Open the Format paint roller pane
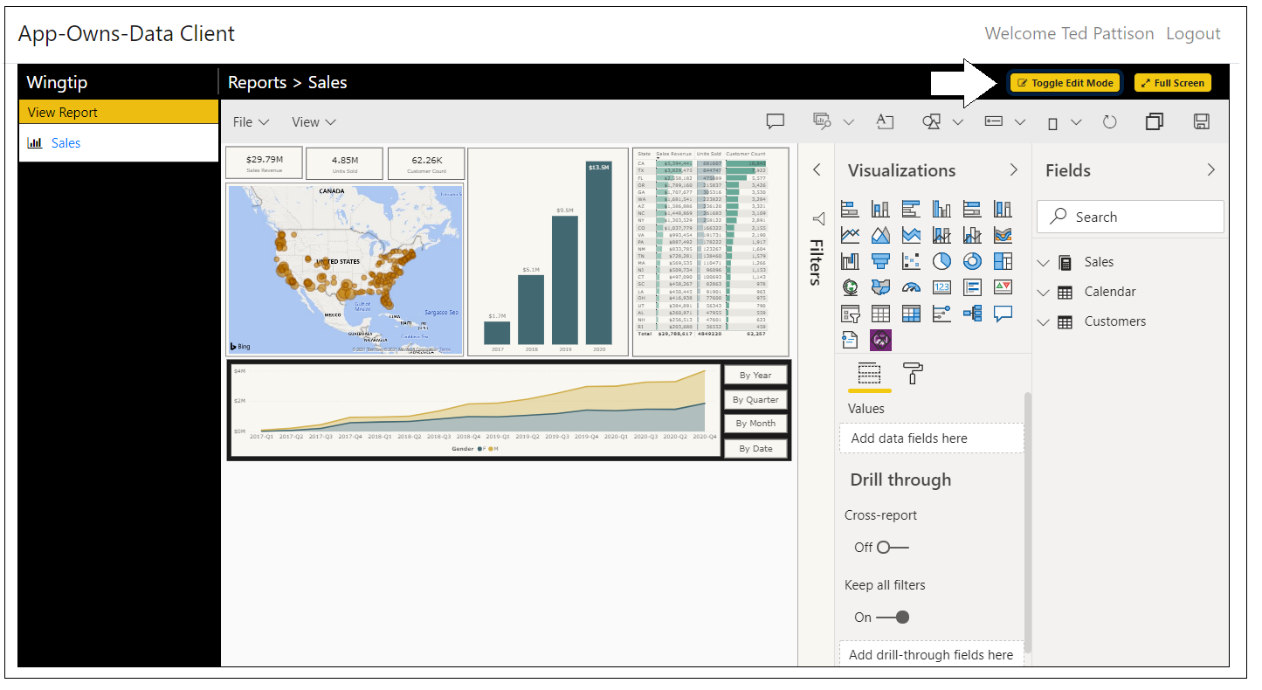1262x690 pixels. (x=913, y=375)
